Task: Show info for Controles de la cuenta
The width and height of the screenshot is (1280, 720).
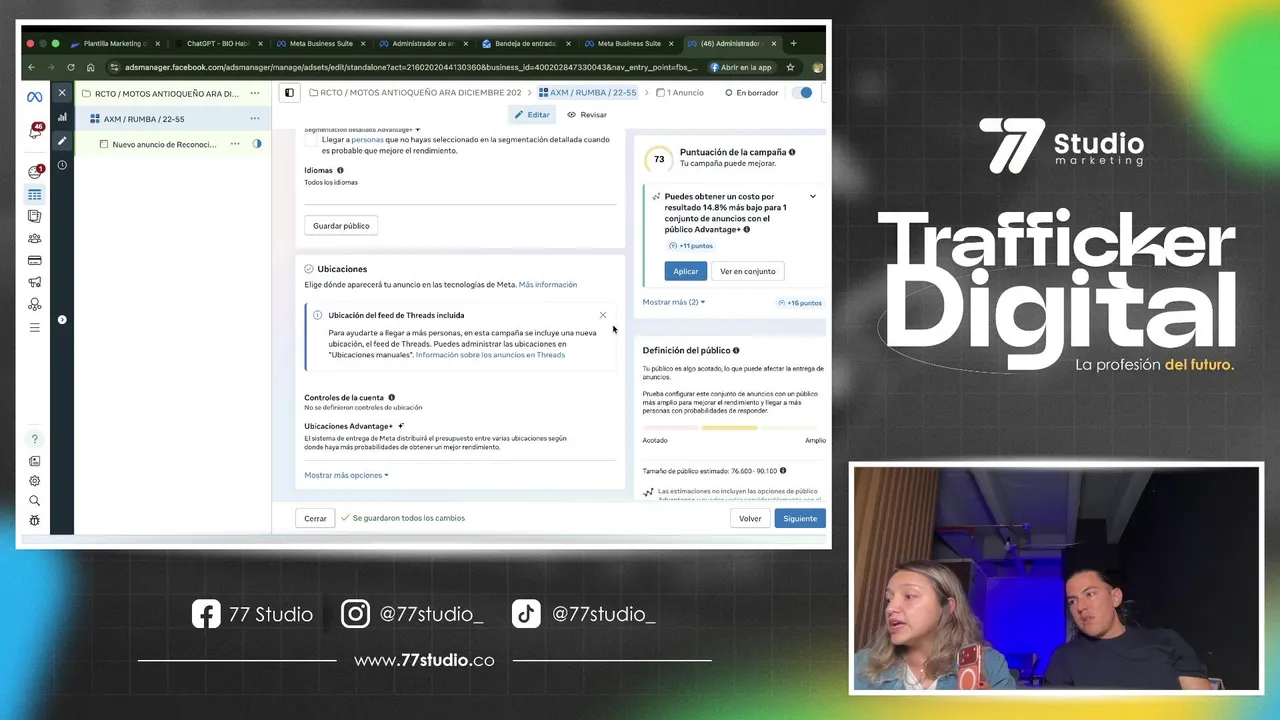Action: (391, 398)
